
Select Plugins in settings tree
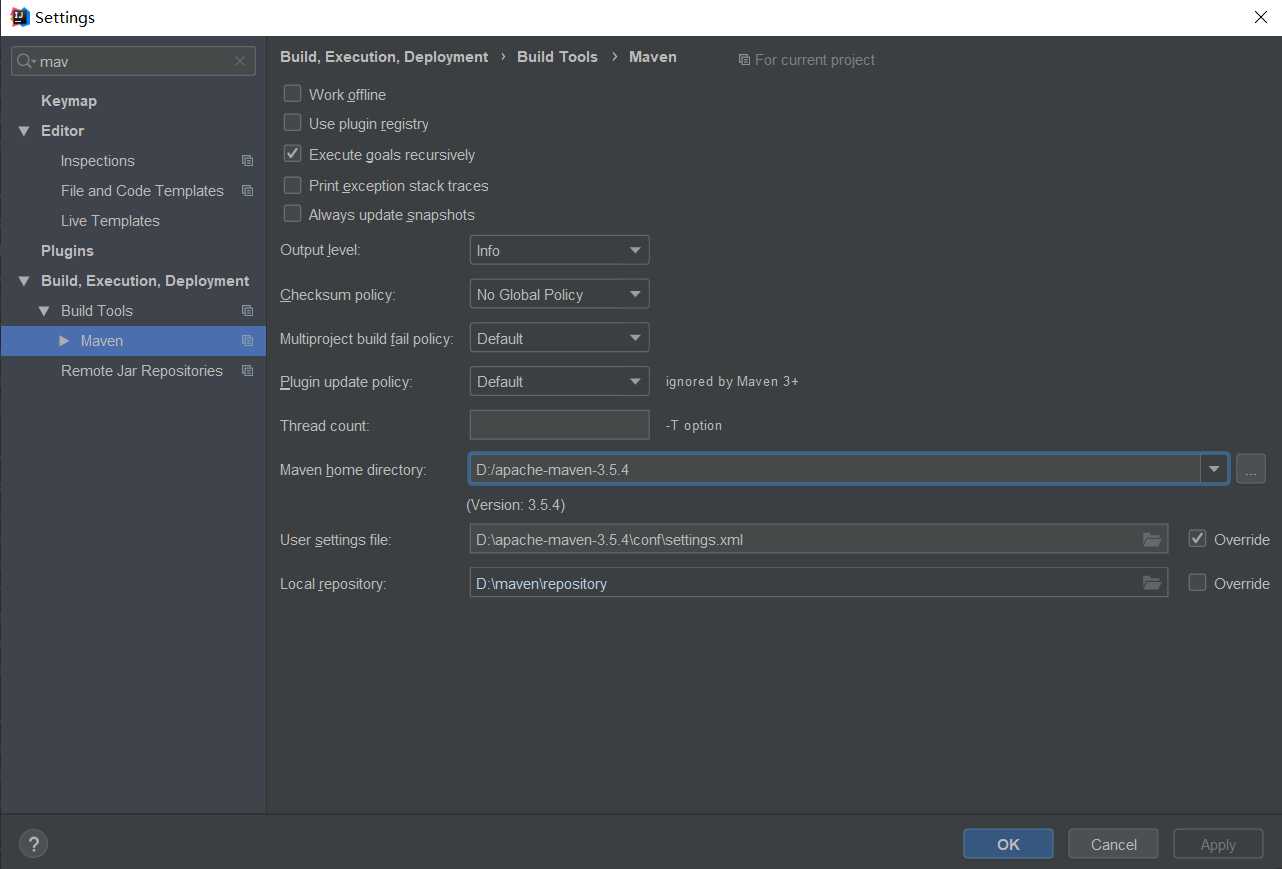[x=67, y=251]
